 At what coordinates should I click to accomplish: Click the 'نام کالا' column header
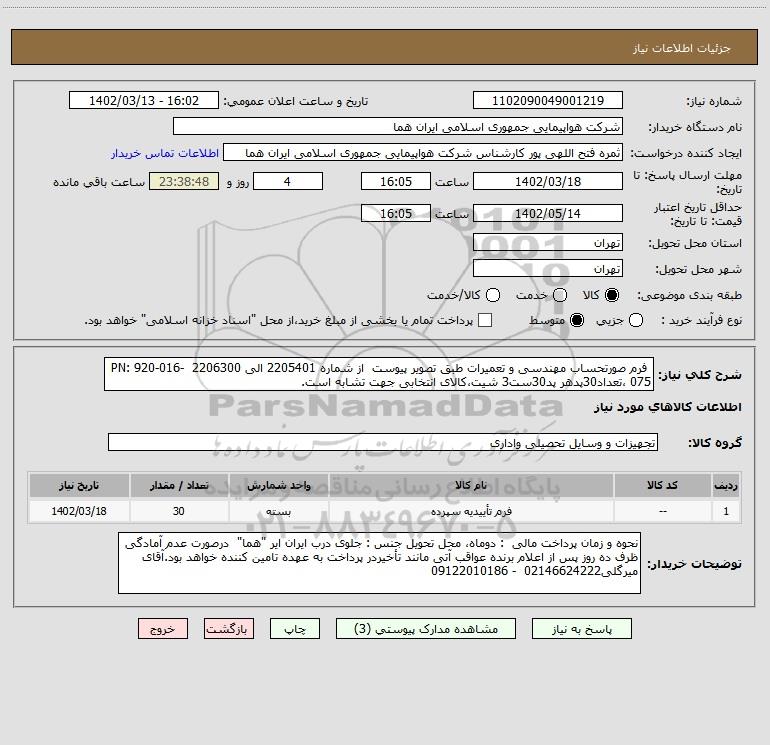click(479, 486)
